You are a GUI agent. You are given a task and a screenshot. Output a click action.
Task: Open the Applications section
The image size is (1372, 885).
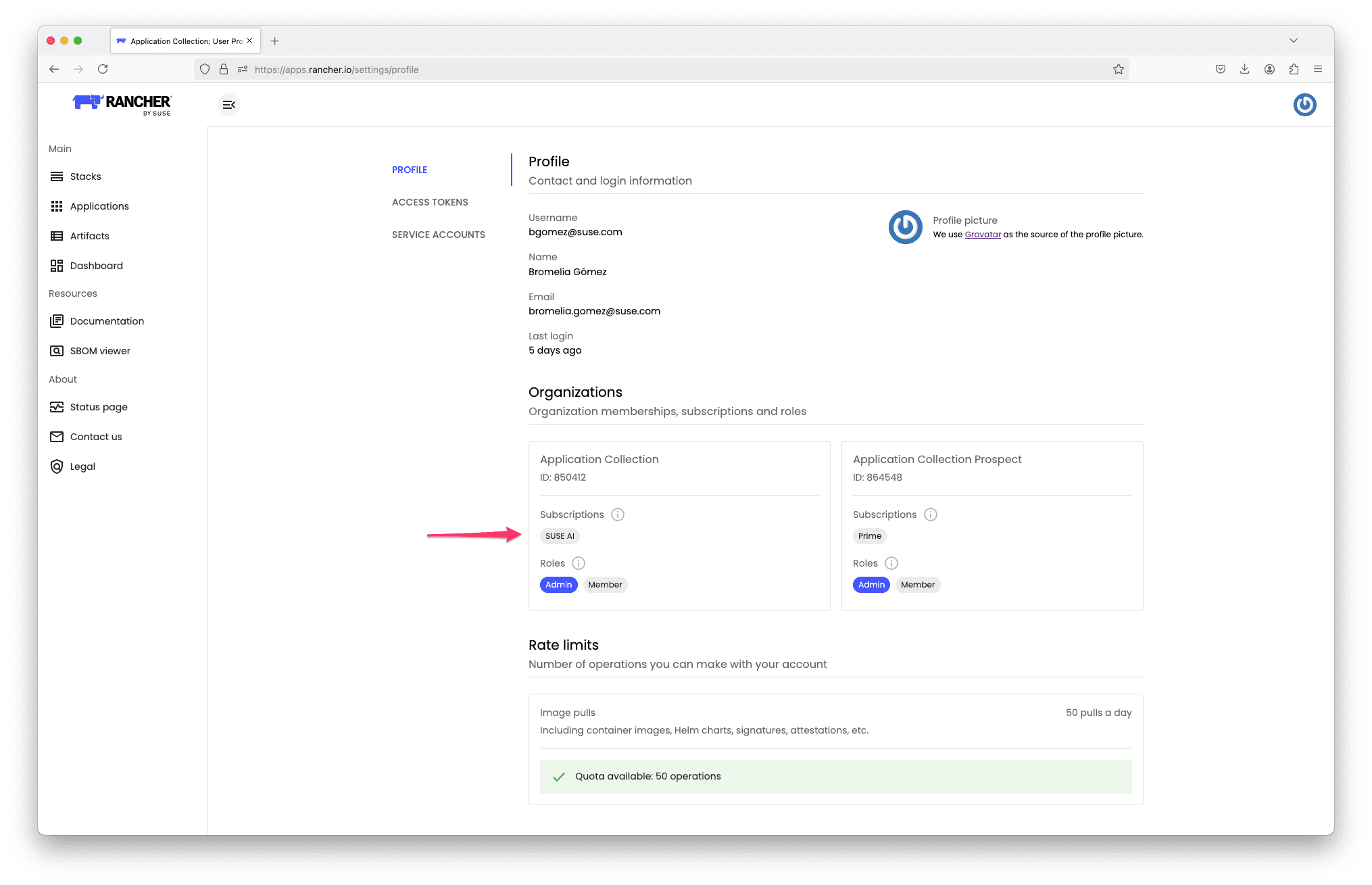click(x=99, y=206)
